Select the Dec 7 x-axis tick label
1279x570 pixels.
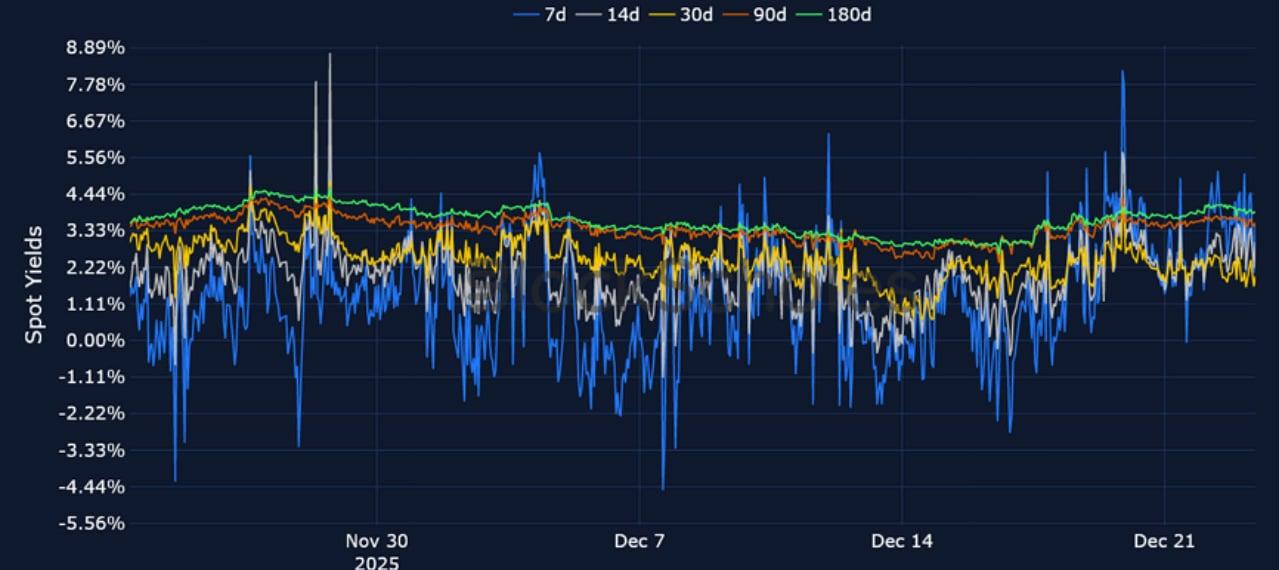[x=639, y=541]
